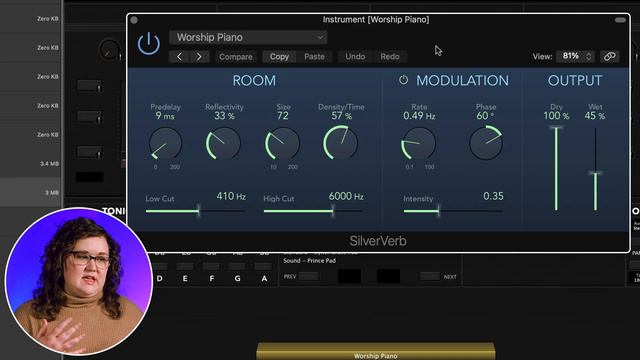Image resolution: width=640 pixels, height=360 pixels.
Task: Adjust the Low Cut slider
Action: click(x=196, y=211)
